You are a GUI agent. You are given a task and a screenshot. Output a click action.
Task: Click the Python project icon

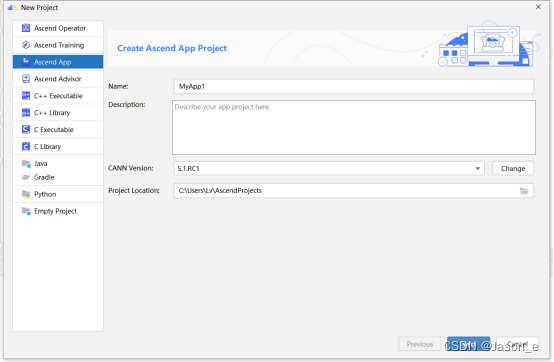point(26,194)
